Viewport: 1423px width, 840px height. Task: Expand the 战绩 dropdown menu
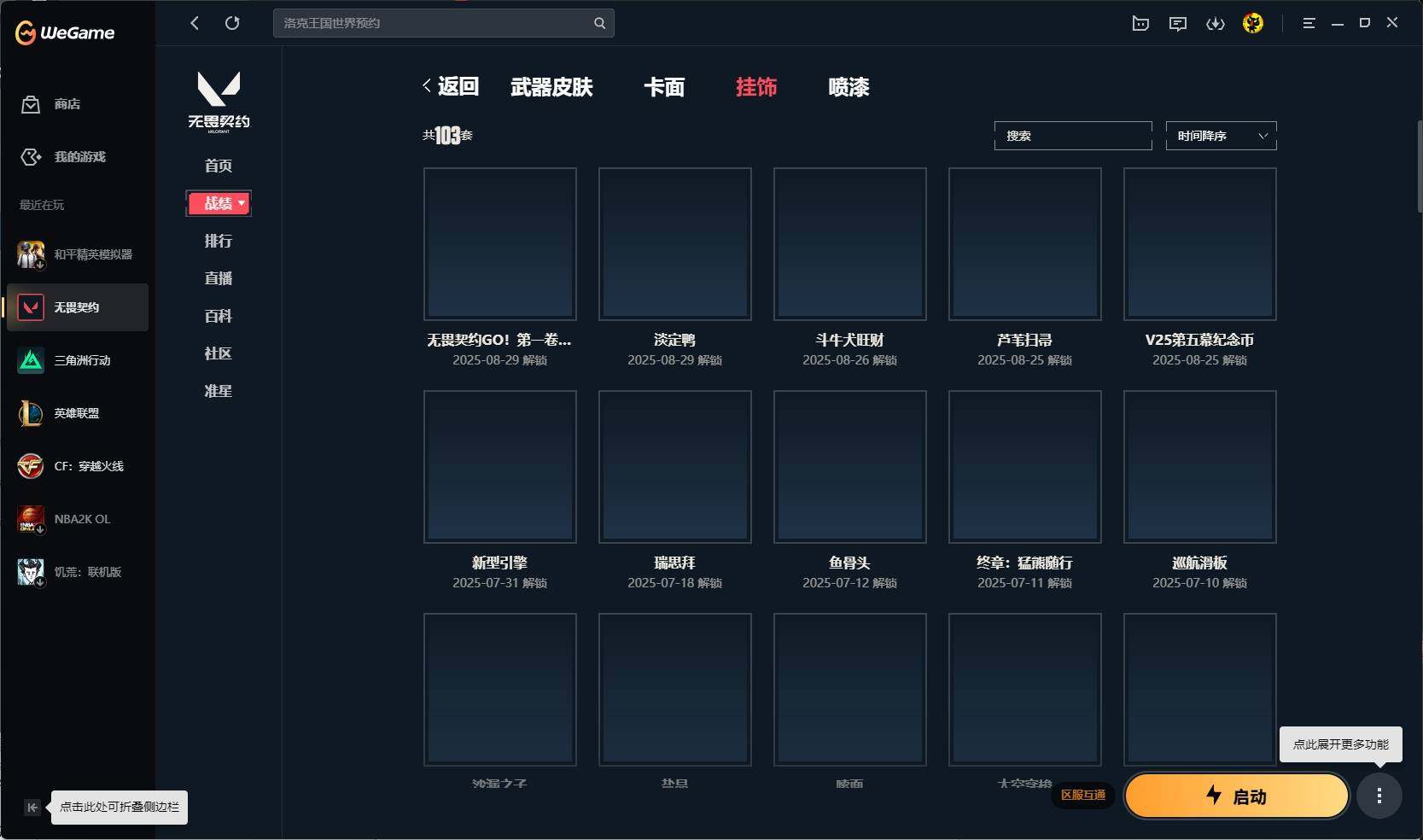[219, 203]
